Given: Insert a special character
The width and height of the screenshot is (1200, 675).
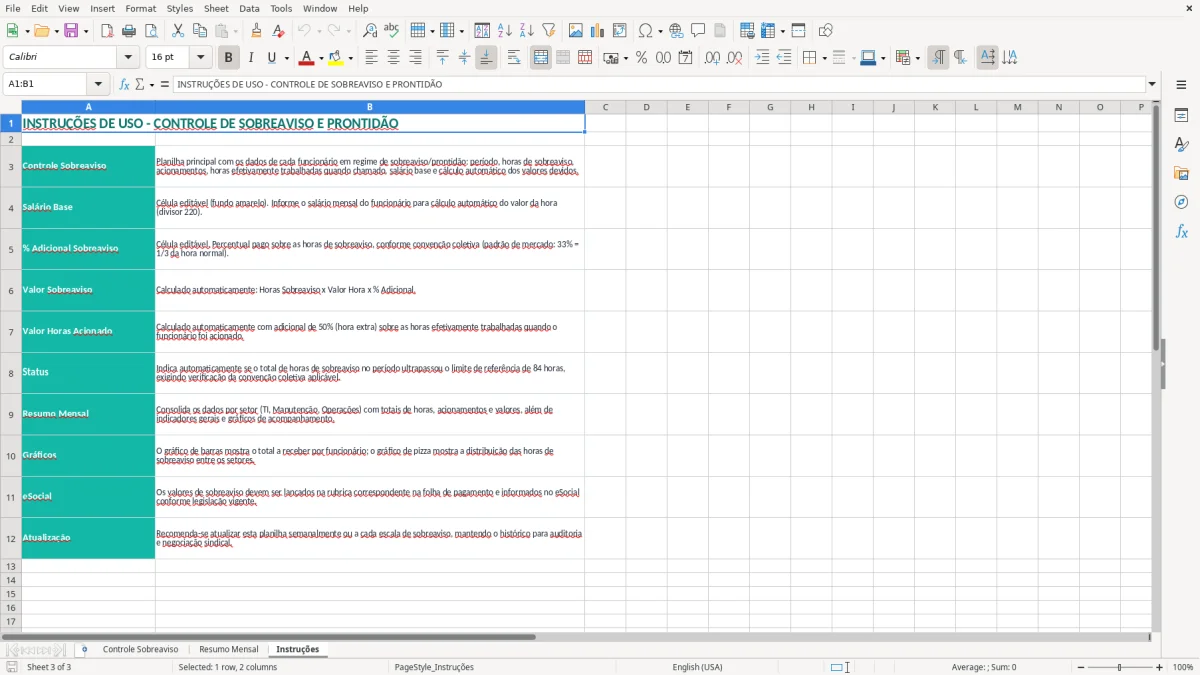Looking at the screenshot, I should [645, 31].
